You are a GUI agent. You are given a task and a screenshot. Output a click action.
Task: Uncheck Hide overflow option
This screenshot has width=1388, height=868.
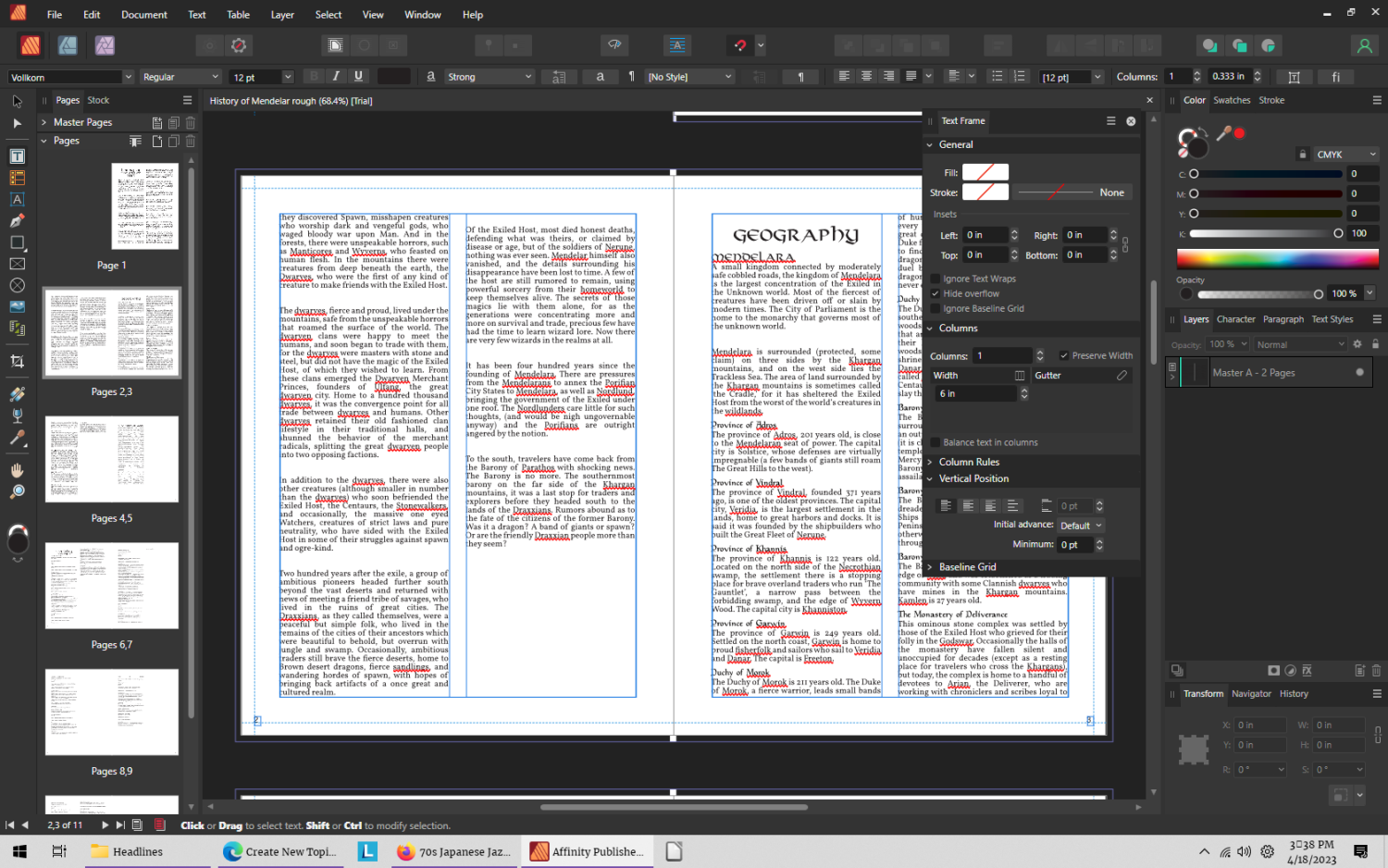[935, 293]
